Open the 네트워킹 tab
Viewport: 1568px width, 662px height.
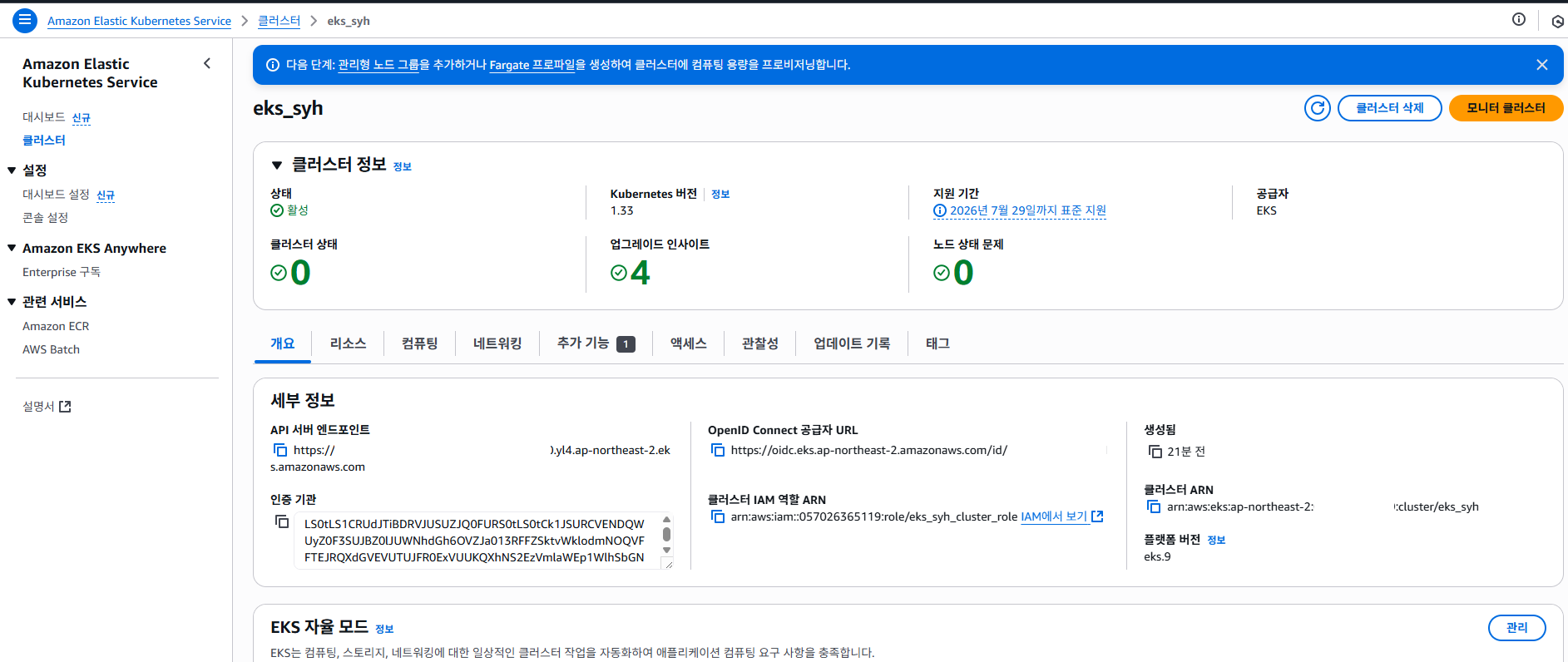click(497, 343)
